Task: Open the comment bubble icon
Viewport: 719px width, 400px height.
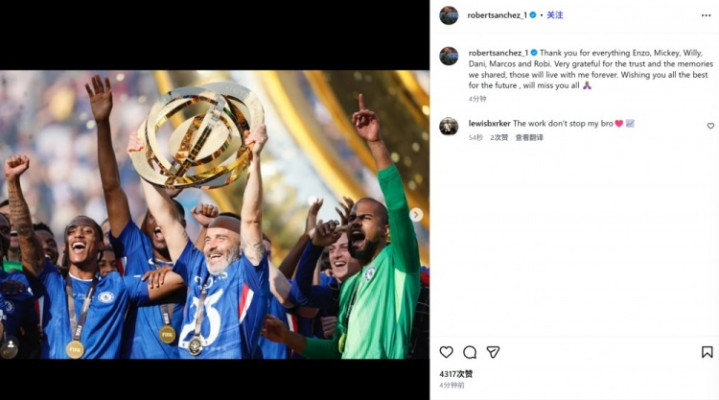Action: [469, 352]
